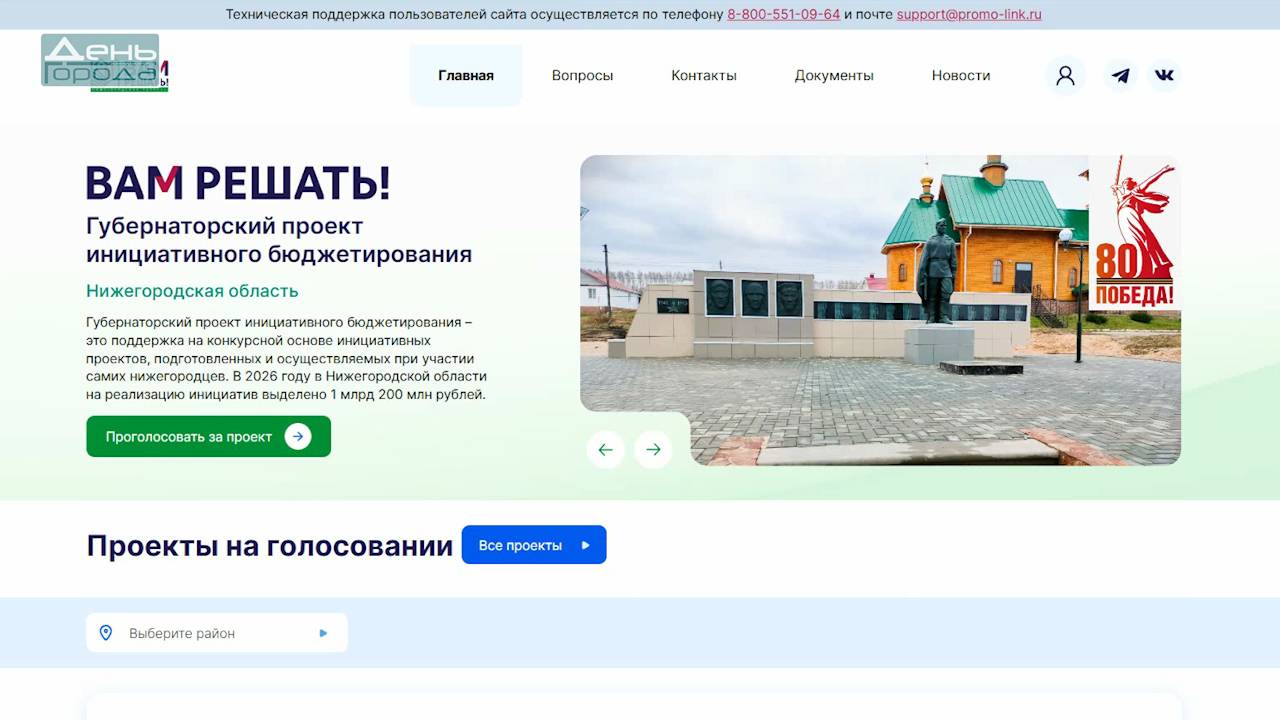Open the Документы menu item
Image resolution: width=1280 pixels, height=720 pixels.
tap(834, 75)
